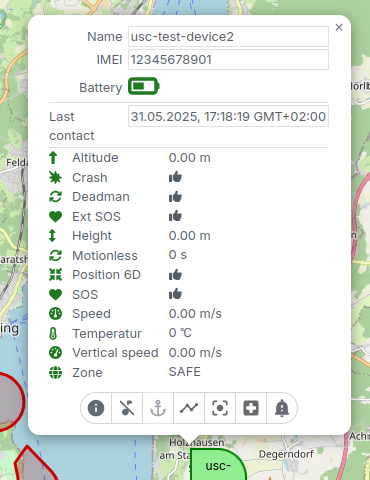Click the Motionless value 0 s
The image size is (370, 480).
[x=178, y=255]
